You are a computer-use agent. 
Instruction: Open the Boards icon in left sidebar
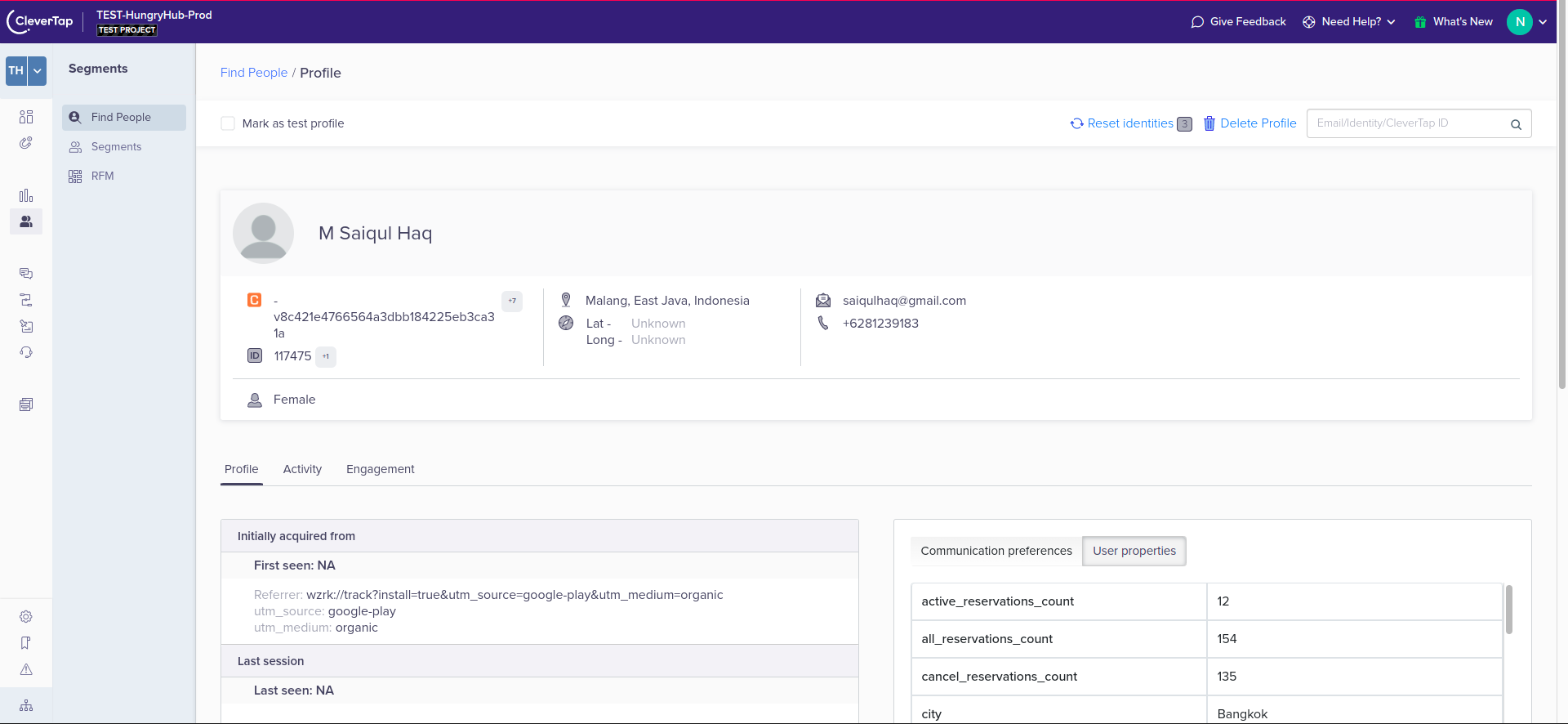26,117
